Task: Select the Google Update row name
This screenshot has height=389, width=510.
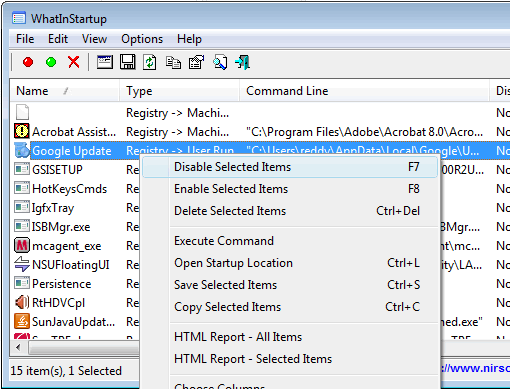Action: click(72, 151)
